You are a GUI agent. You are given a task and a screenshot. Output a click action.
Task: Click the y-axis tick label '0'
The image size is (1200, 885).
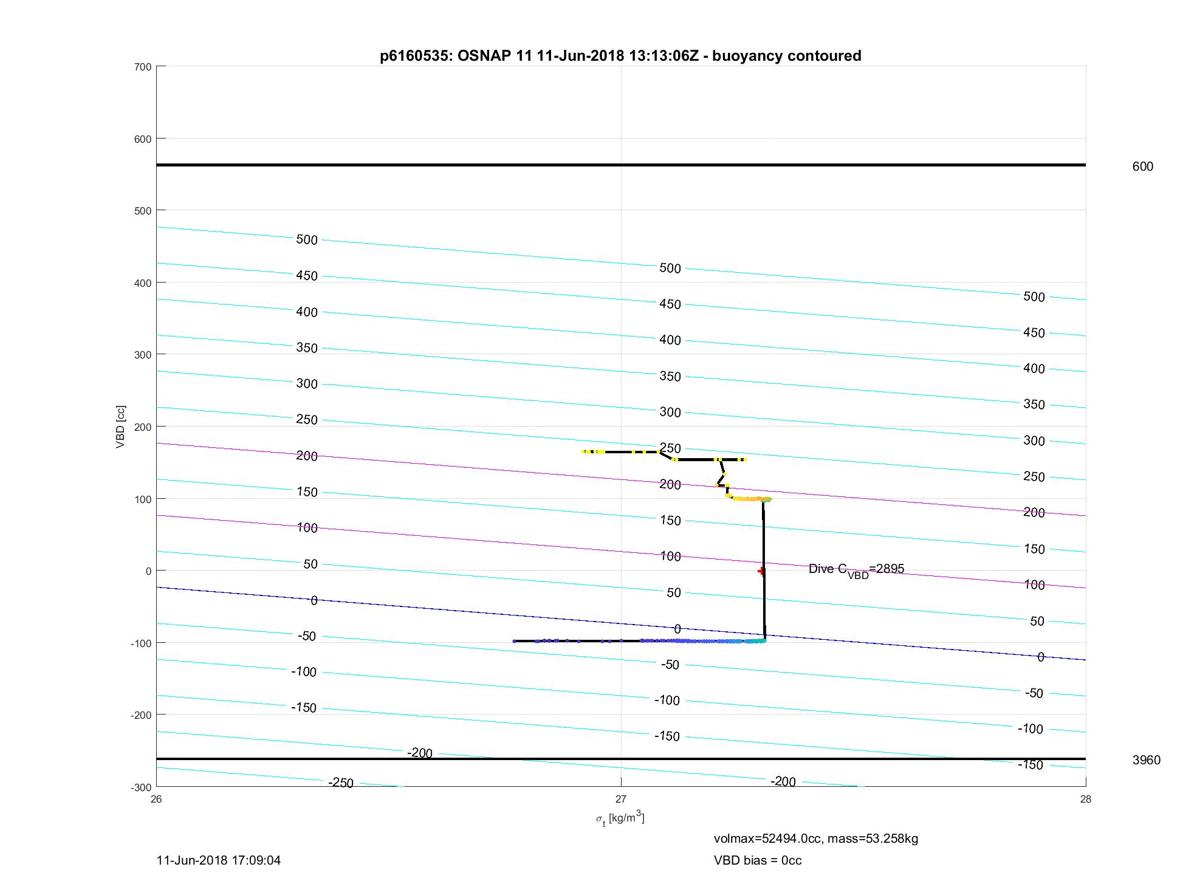pyautogui.click(x=148, y=571)
